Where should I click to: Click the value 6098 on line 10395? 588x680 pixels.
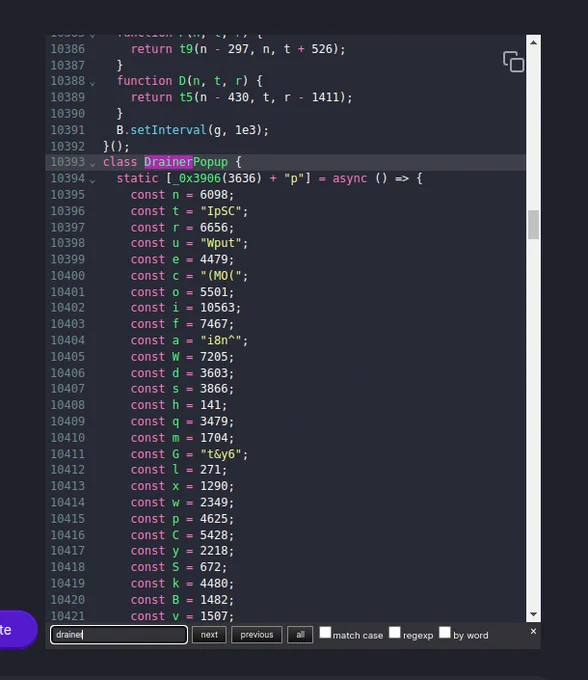214,195
